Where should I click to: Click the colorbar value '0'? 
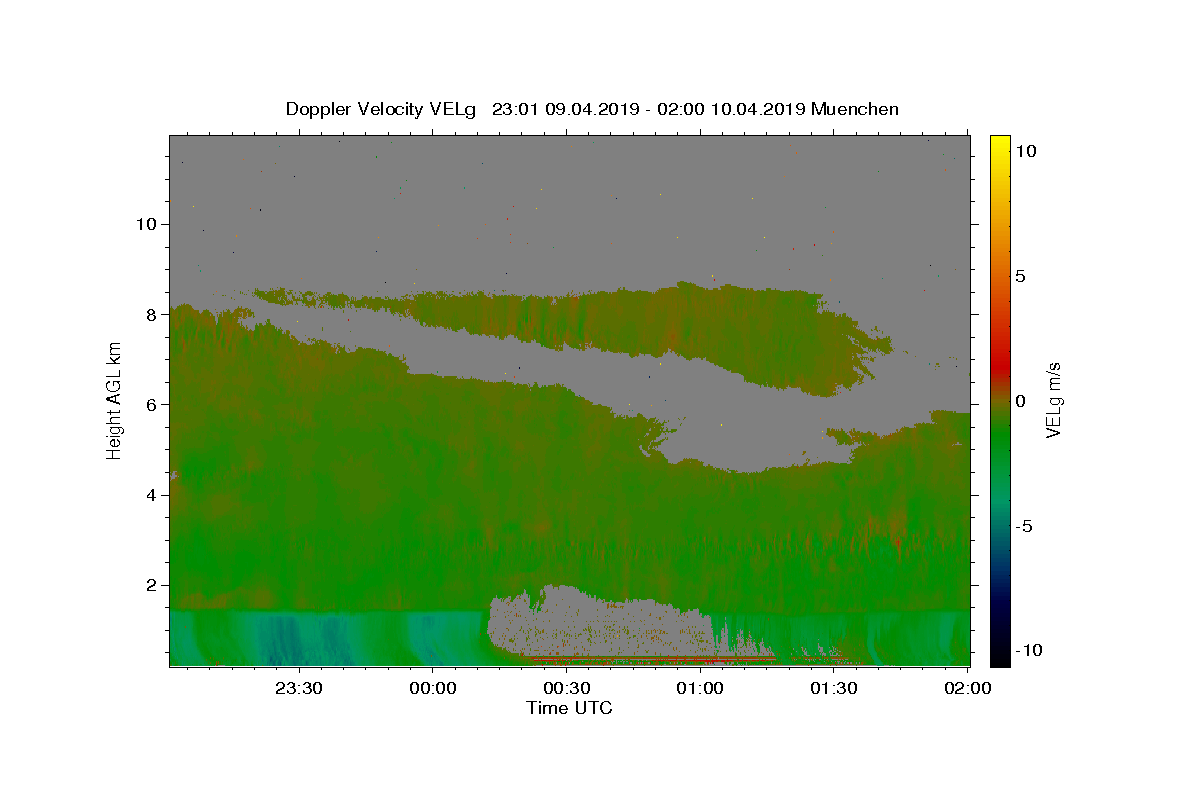[x=1020, y=401]
